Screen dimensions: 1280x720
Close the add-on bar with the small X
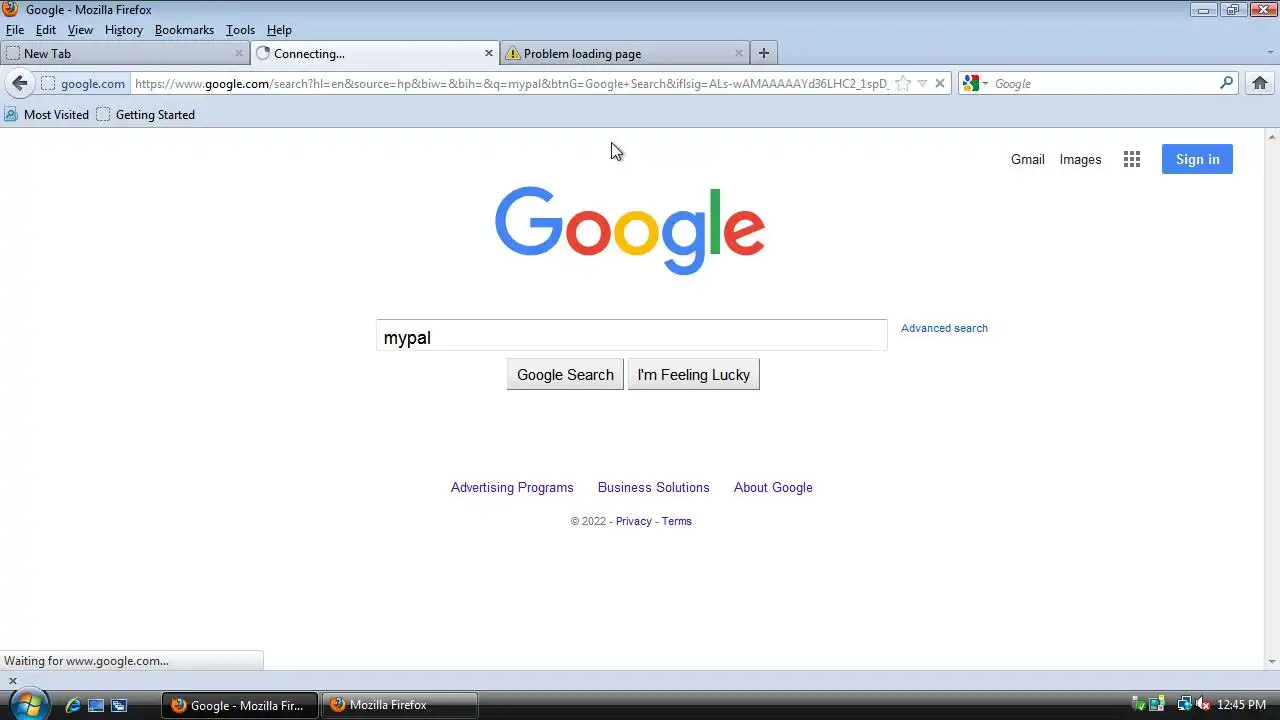click(x=12, y=681)
